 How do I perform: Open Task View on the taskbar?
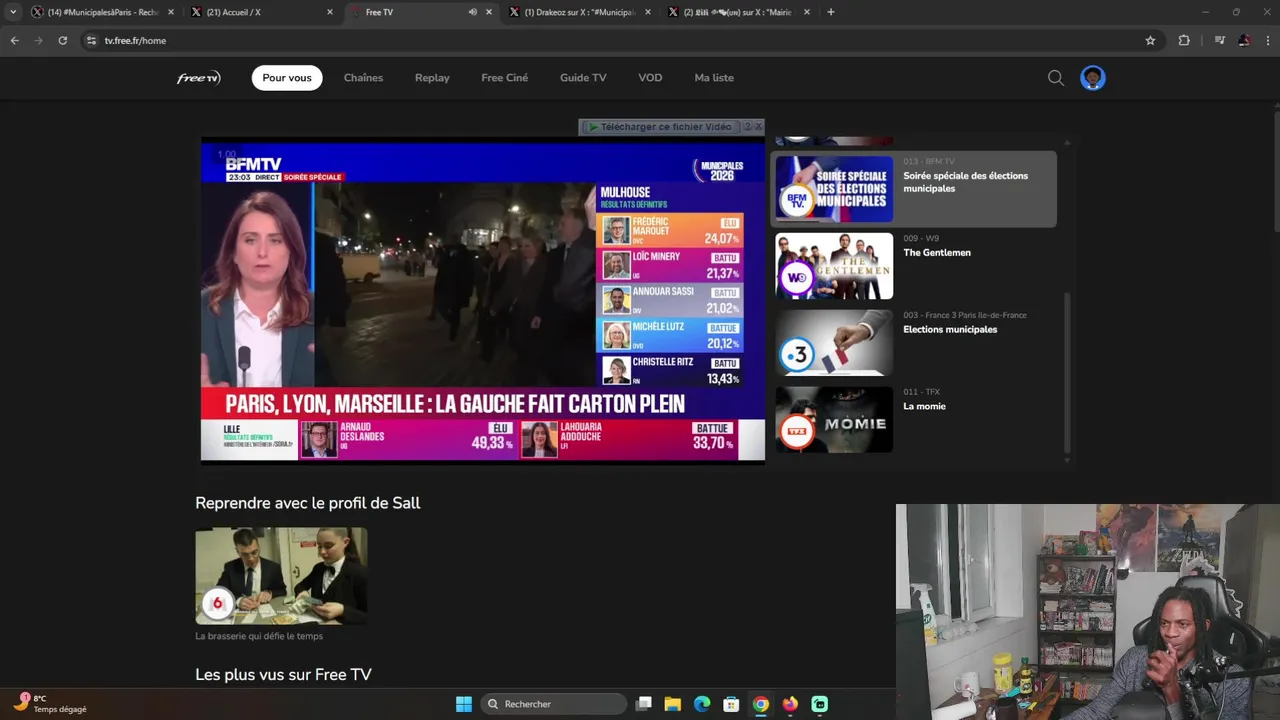coord(644,704)
